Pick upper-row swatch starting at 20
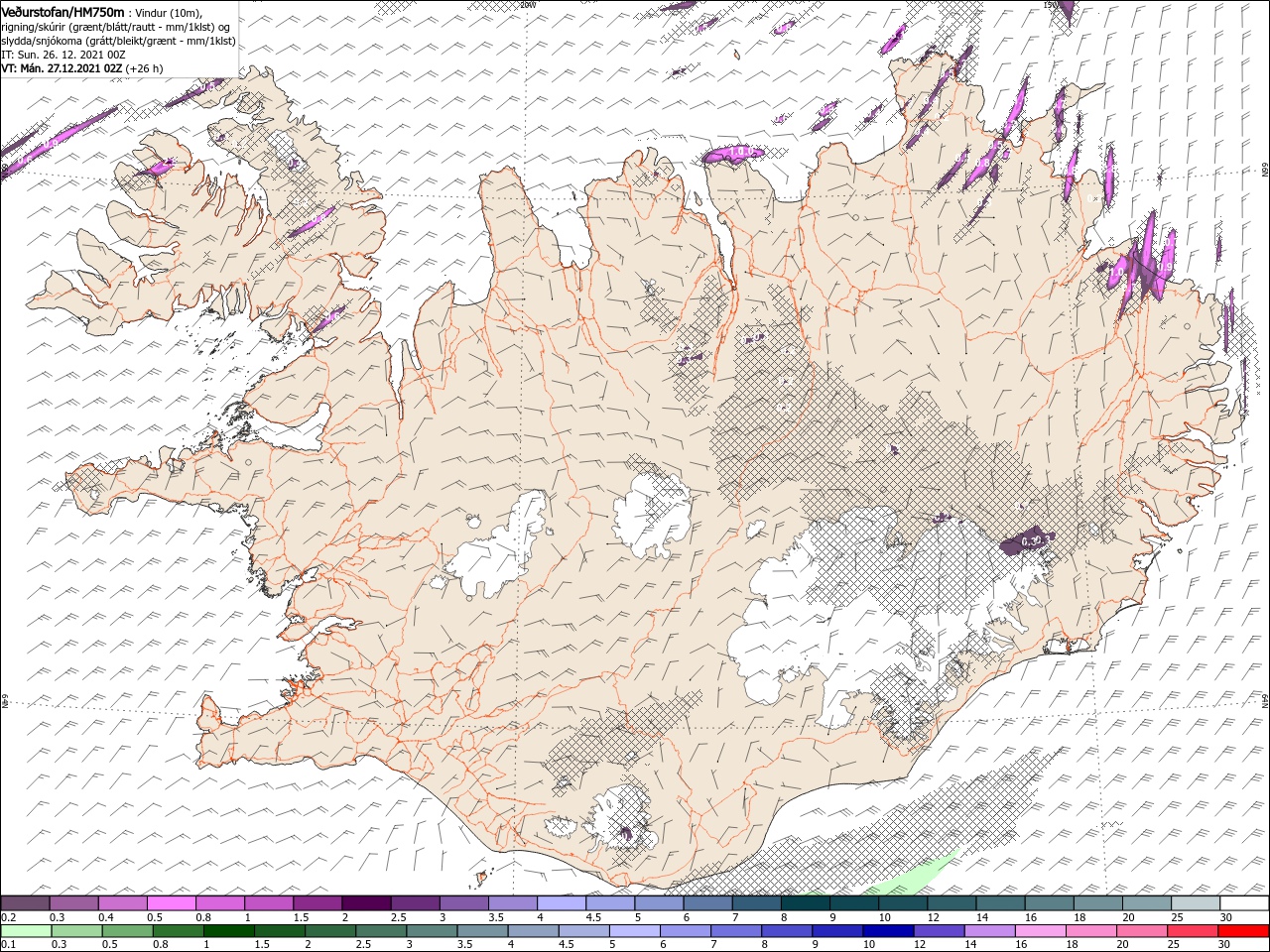The image size is (1270, 952). tap(1145, 903)
